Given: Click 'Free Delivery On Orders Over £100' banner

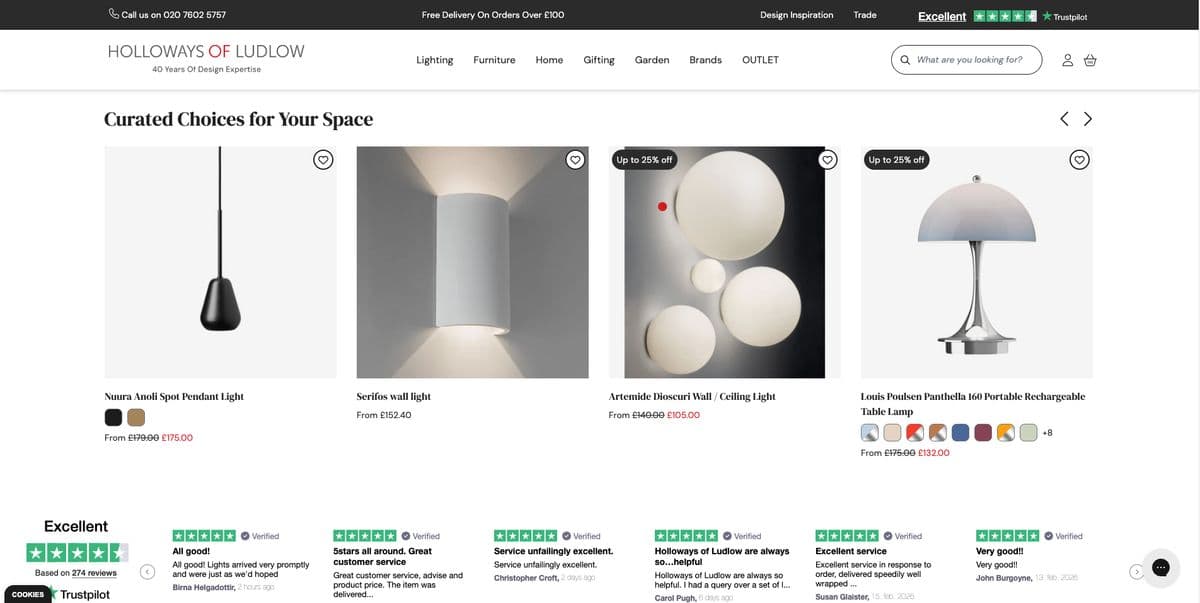Looking at the screenshot, I should coord(493,15).
